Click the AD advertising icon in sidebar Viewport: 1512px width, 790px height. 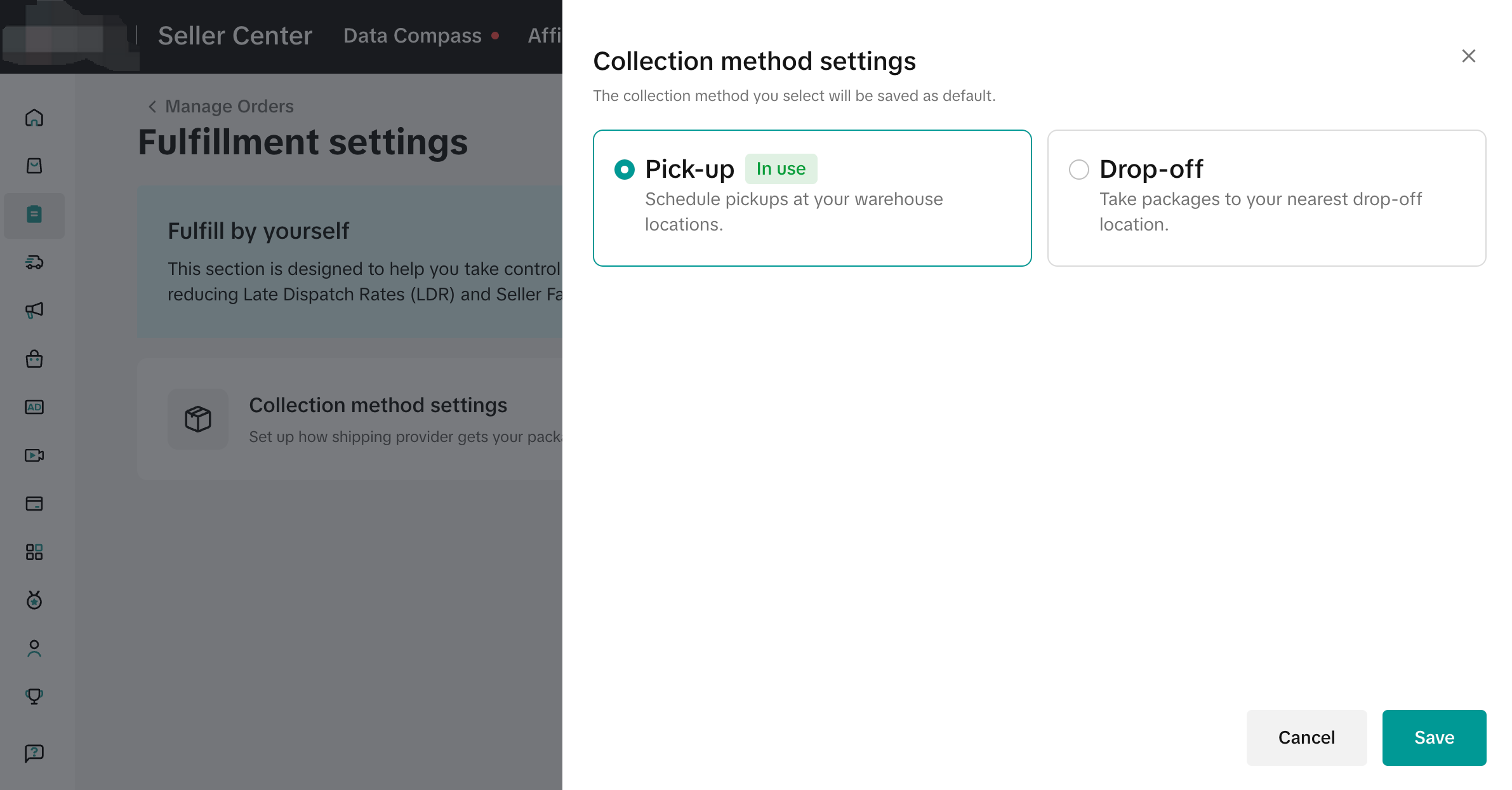(x=34, y=407)
